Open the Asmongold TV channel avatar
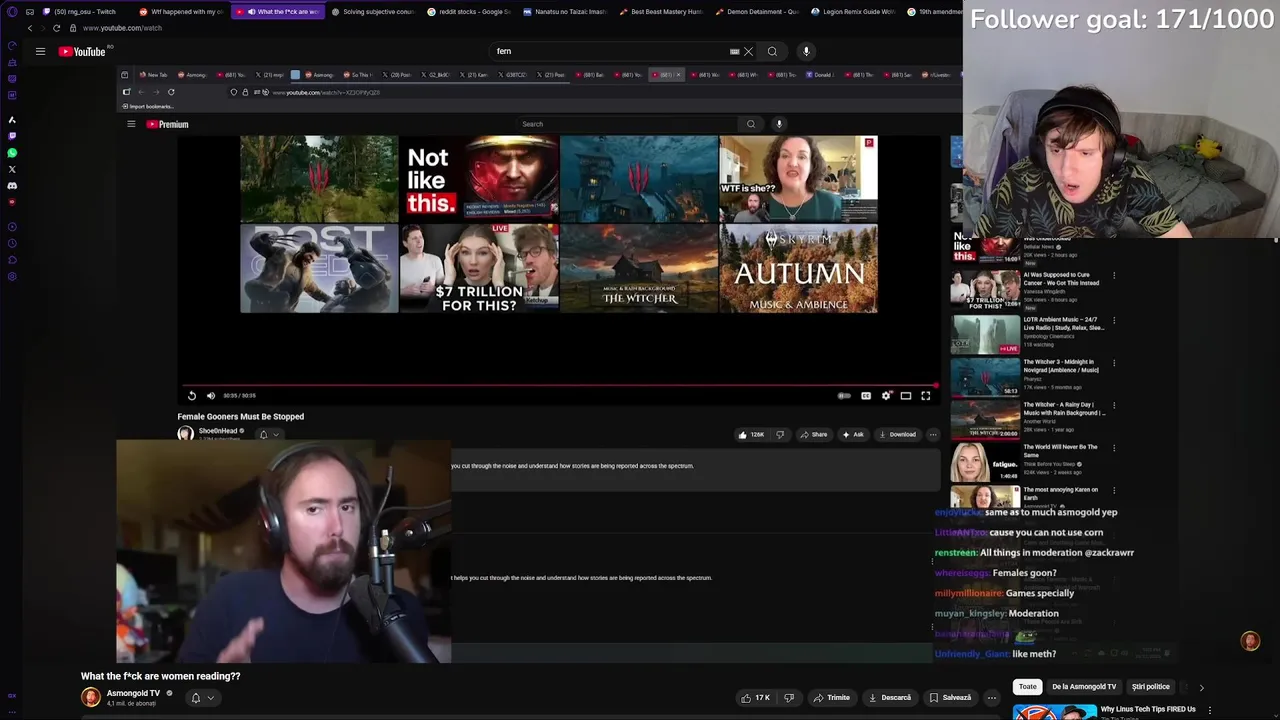The image size is (1280, 720). [91, 697]
